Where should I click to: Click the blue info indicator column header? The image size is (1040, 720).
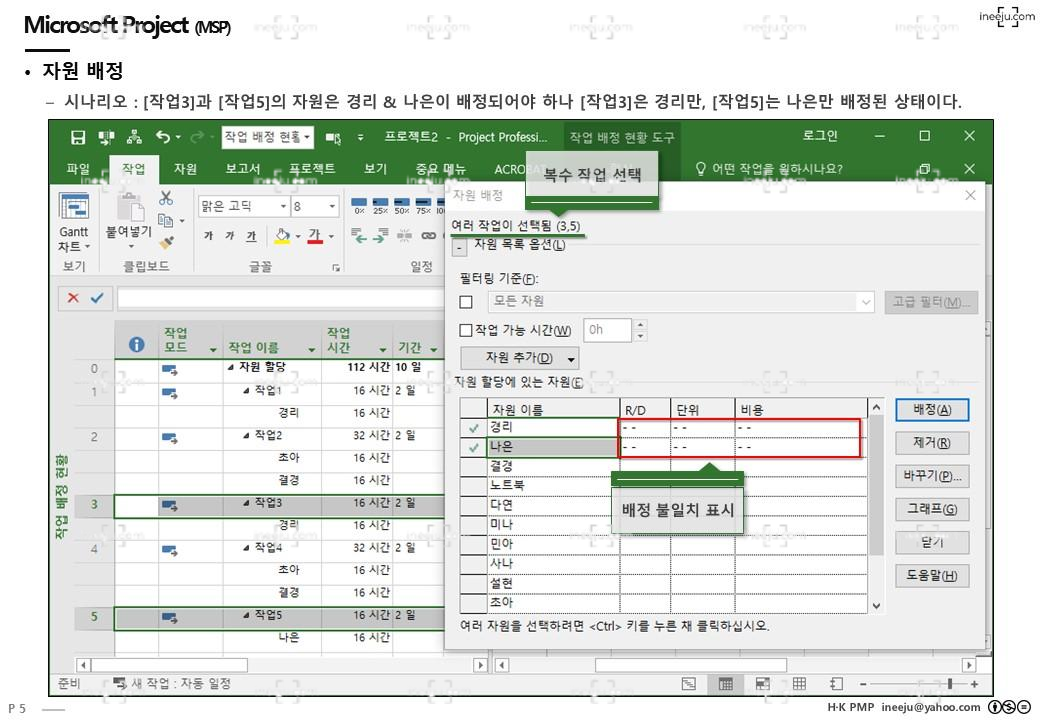click(x=136, y=345)
